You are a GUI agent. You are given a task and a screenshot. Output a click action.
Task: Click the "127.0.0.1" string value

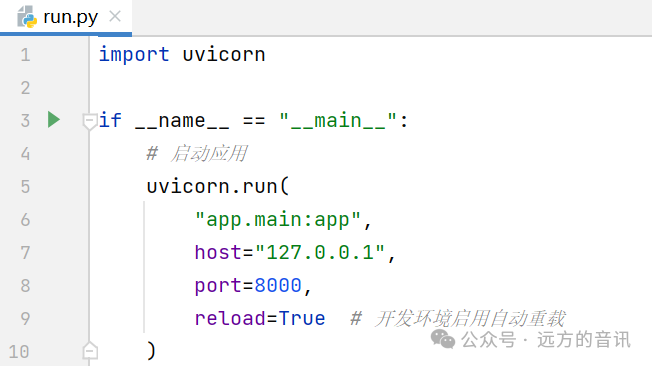click(320, 252)
